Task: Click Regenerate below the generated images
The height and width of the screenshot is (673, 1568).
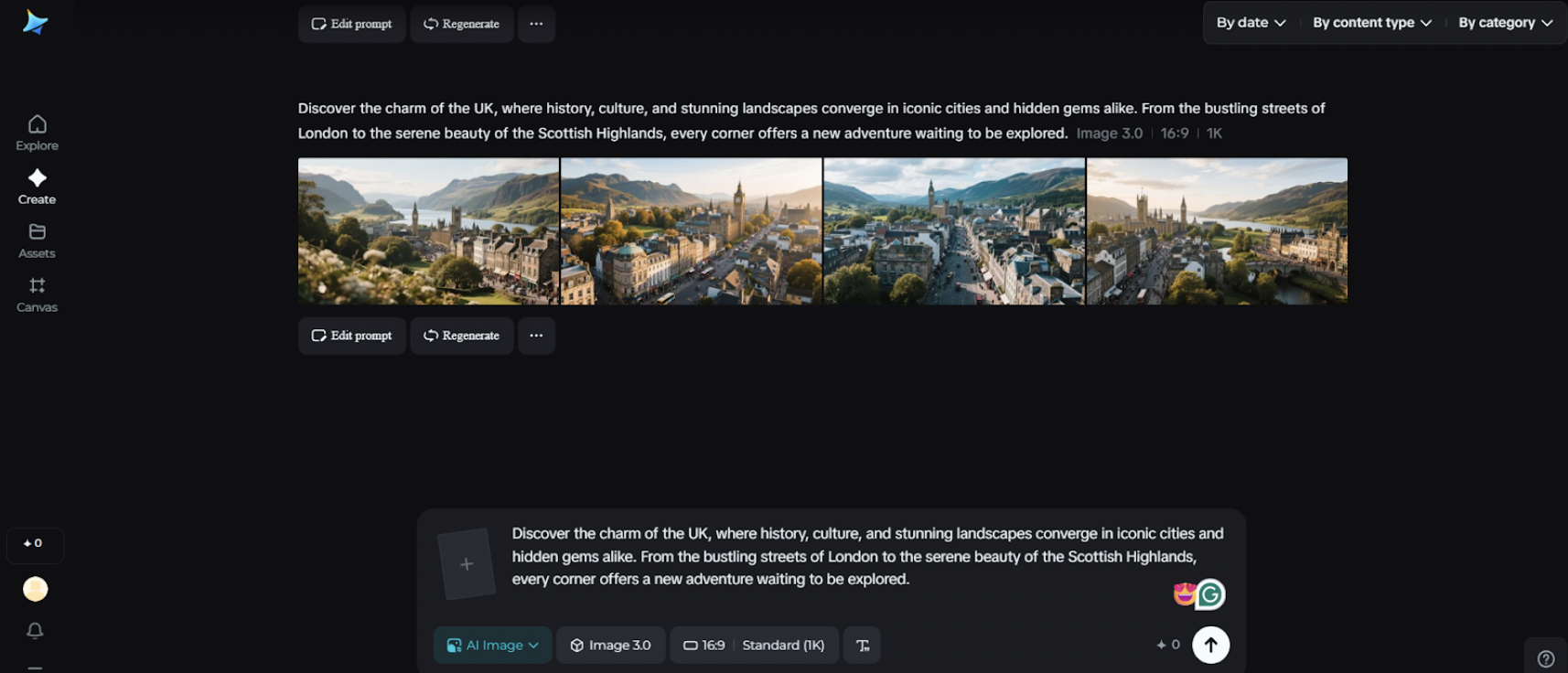Action: [461, 336]
